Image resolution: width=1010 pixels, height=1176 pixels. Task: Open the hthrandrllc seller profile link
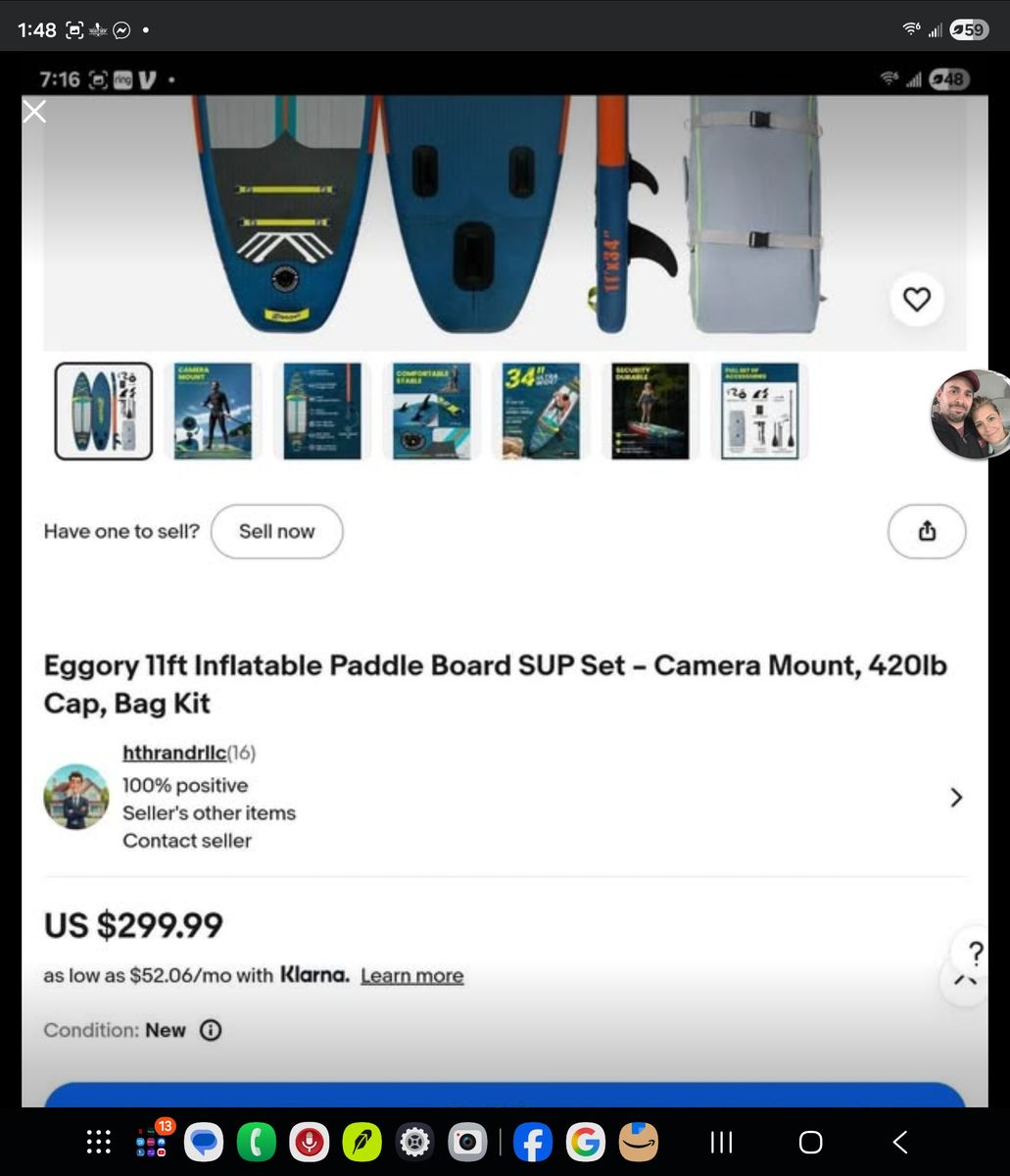(174, 753)
